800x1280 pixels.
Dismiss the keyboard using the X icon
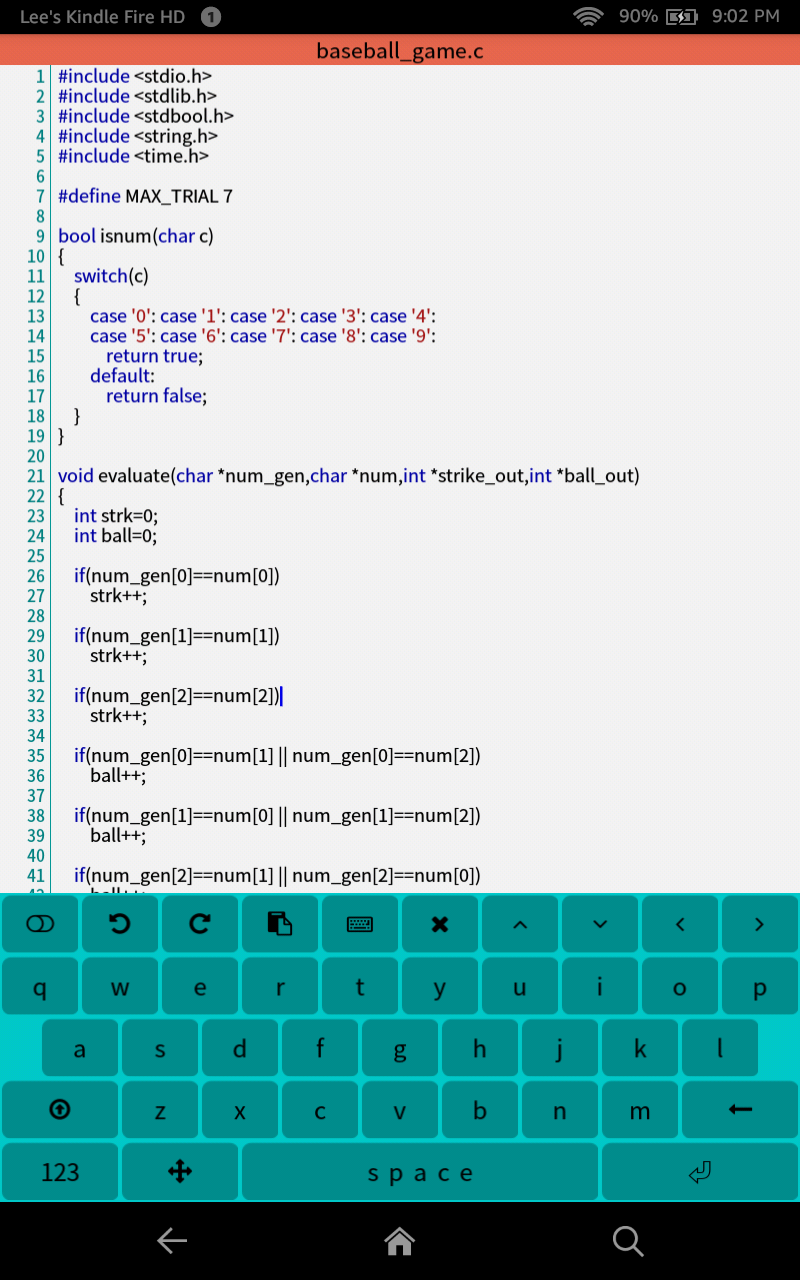pyautogui.click(x=440, y=923)
